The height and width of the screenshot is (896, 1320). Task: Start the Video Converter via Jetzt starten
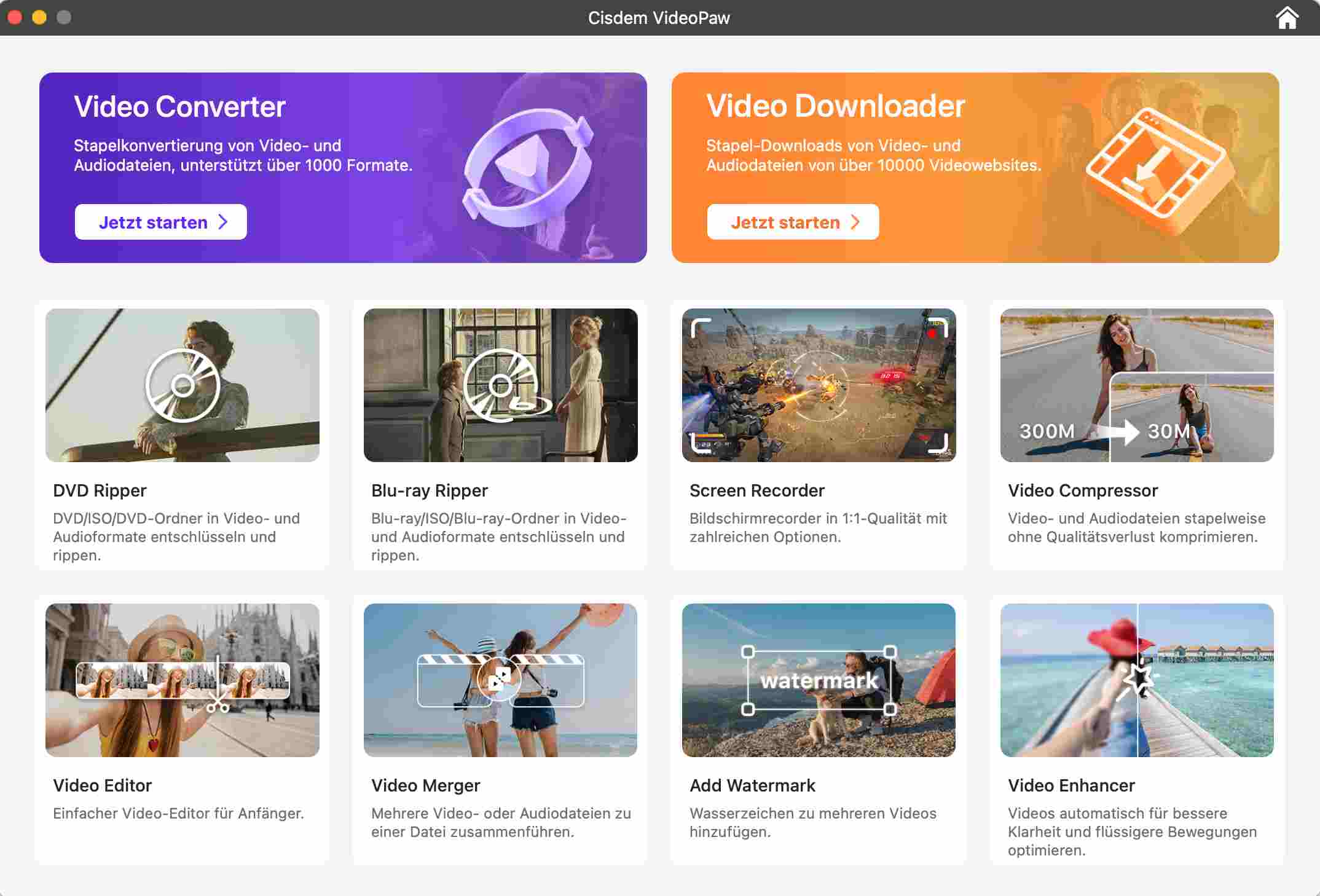pos(161,222)
